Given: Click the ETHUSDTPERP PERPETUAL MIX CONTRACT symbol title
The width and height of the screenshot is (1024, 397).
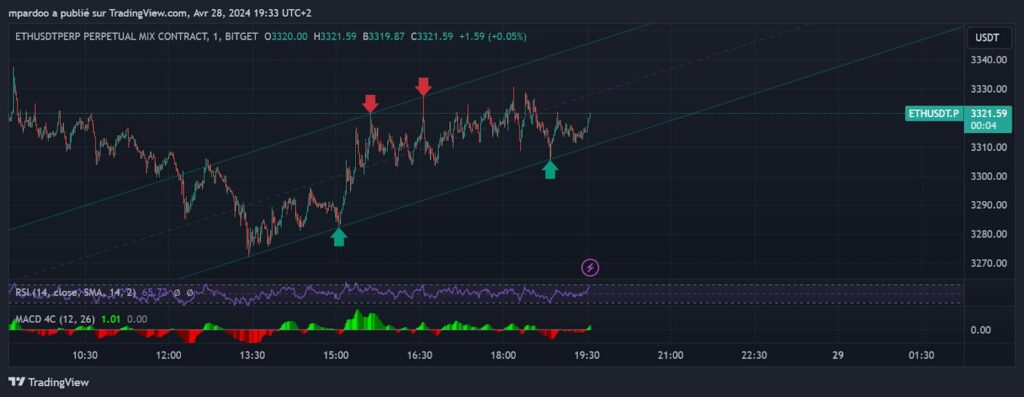Looking at the screenshot, I should (136, 37).
